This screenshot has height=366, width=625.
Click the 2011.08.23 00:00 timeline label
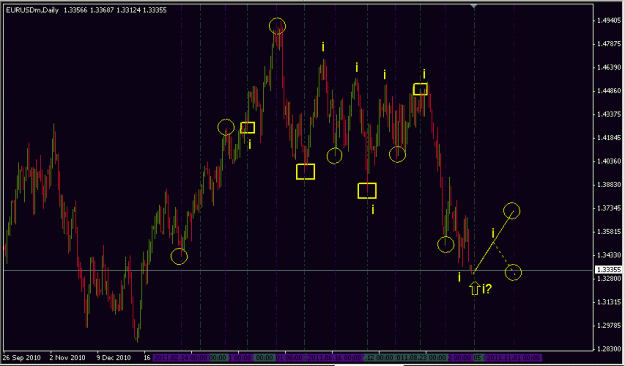420,358
